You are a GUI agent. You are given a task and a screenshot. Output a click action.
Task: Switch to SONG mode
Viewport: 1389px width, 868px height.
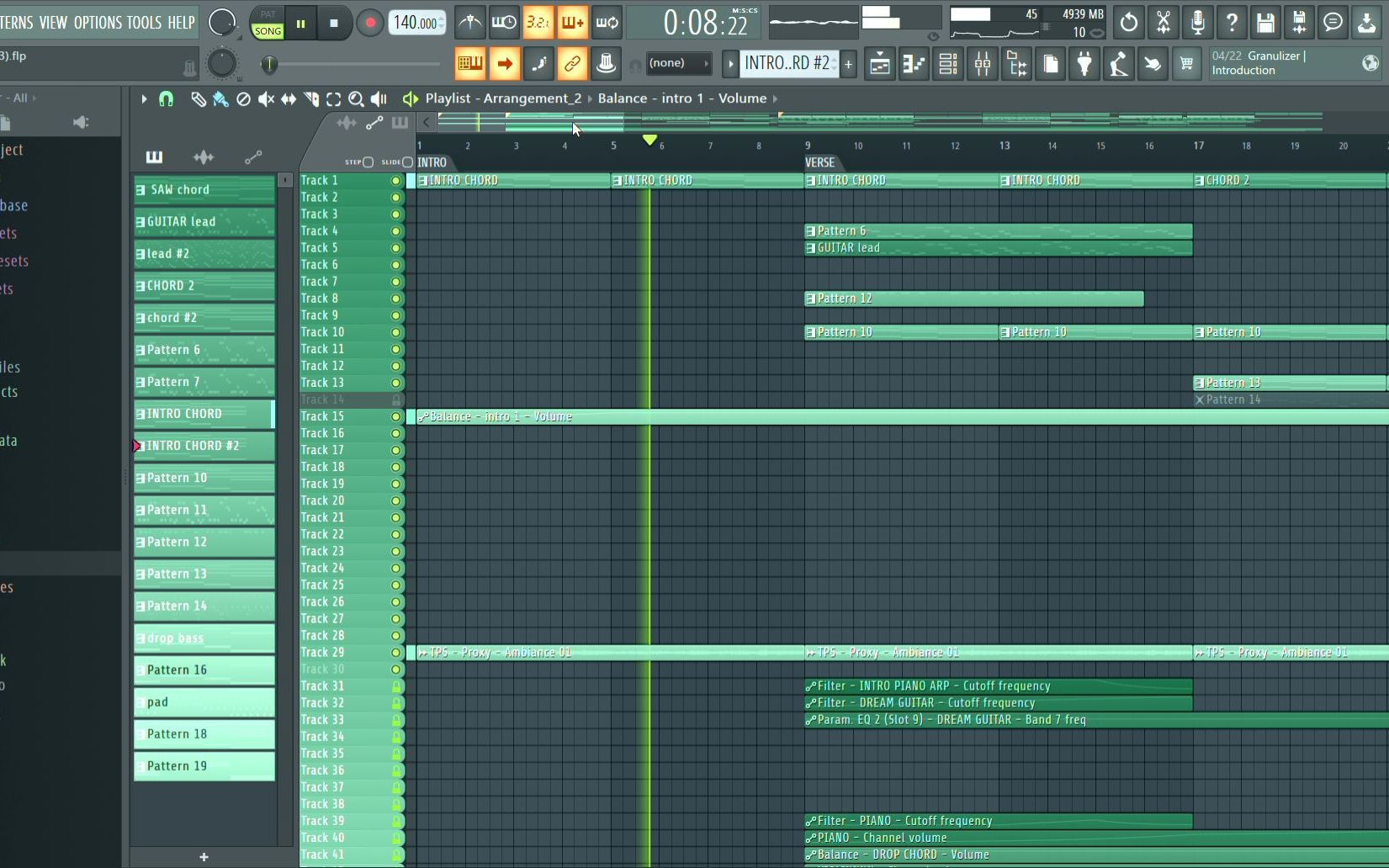click(268, 31)
